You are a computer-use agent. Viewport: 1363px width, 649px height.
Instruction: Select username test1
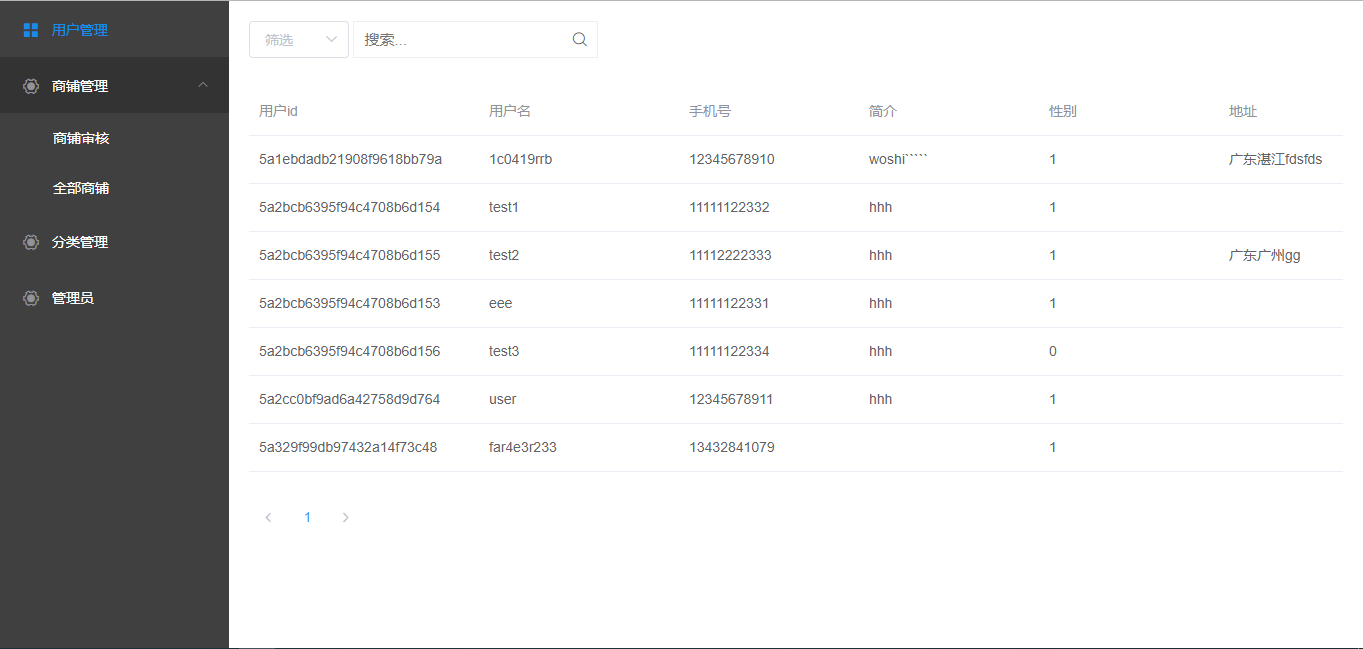pyautogui.click(x=504, y=207)
